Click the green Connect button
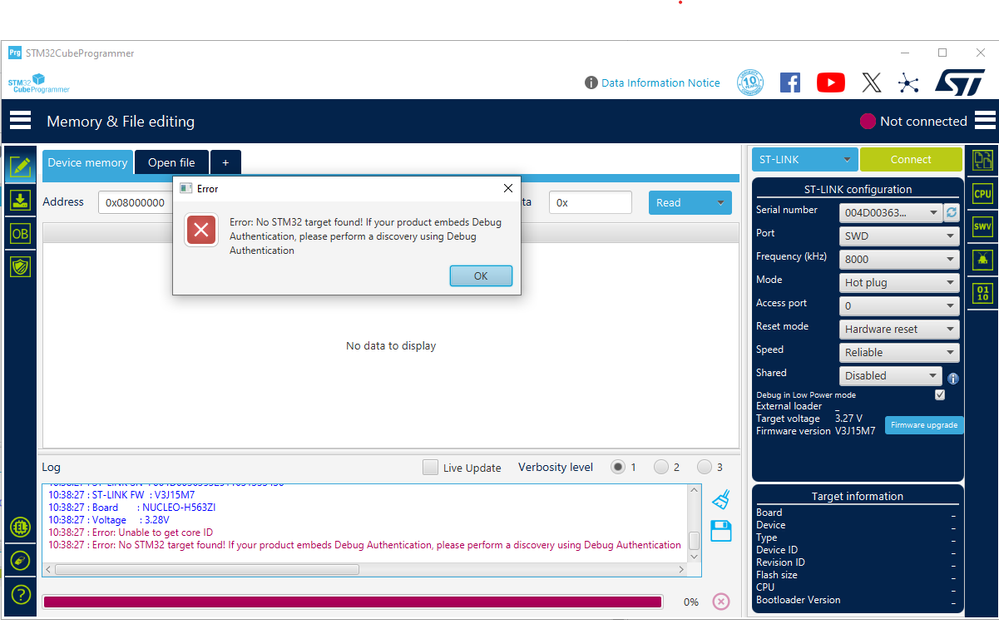 coord(910,159)
